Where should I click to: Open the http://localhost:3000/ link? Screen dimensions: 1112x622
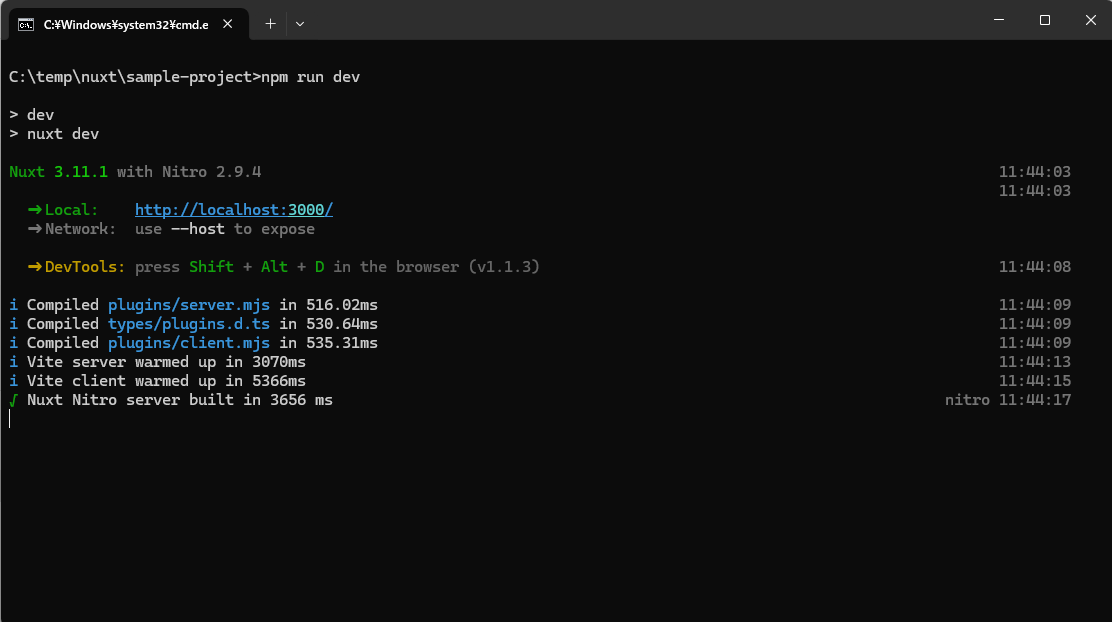click(233, 210)
